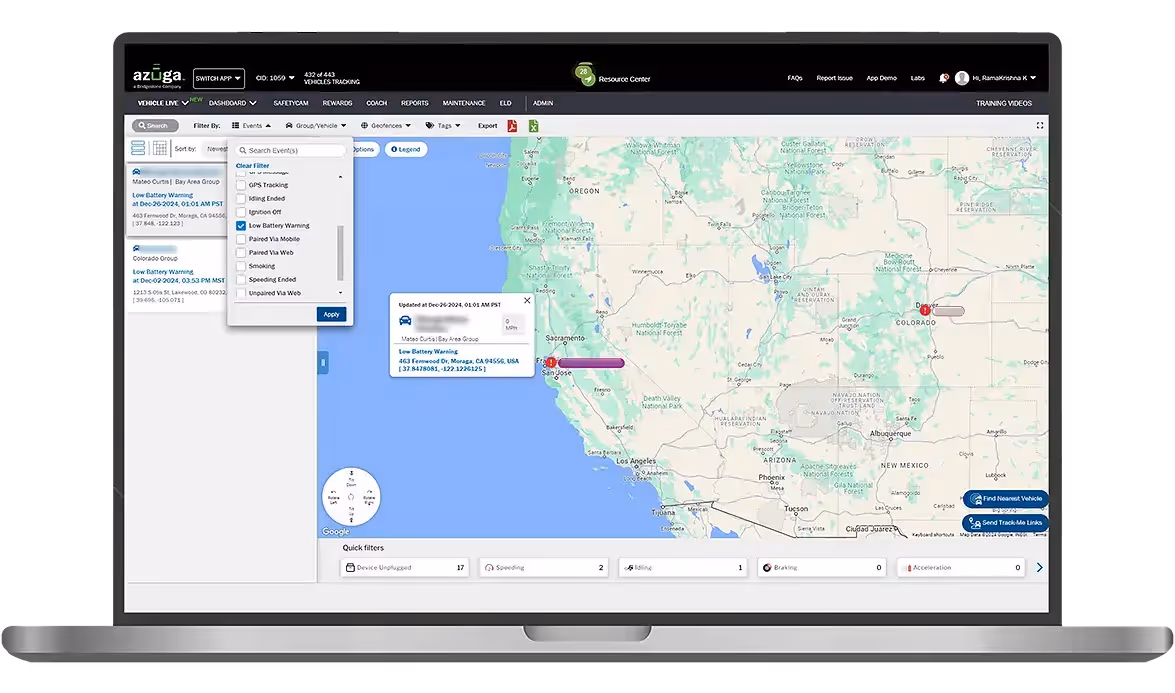
Task: Open the Group/Vehicle filter dropdown
Action: click(315, 126)
